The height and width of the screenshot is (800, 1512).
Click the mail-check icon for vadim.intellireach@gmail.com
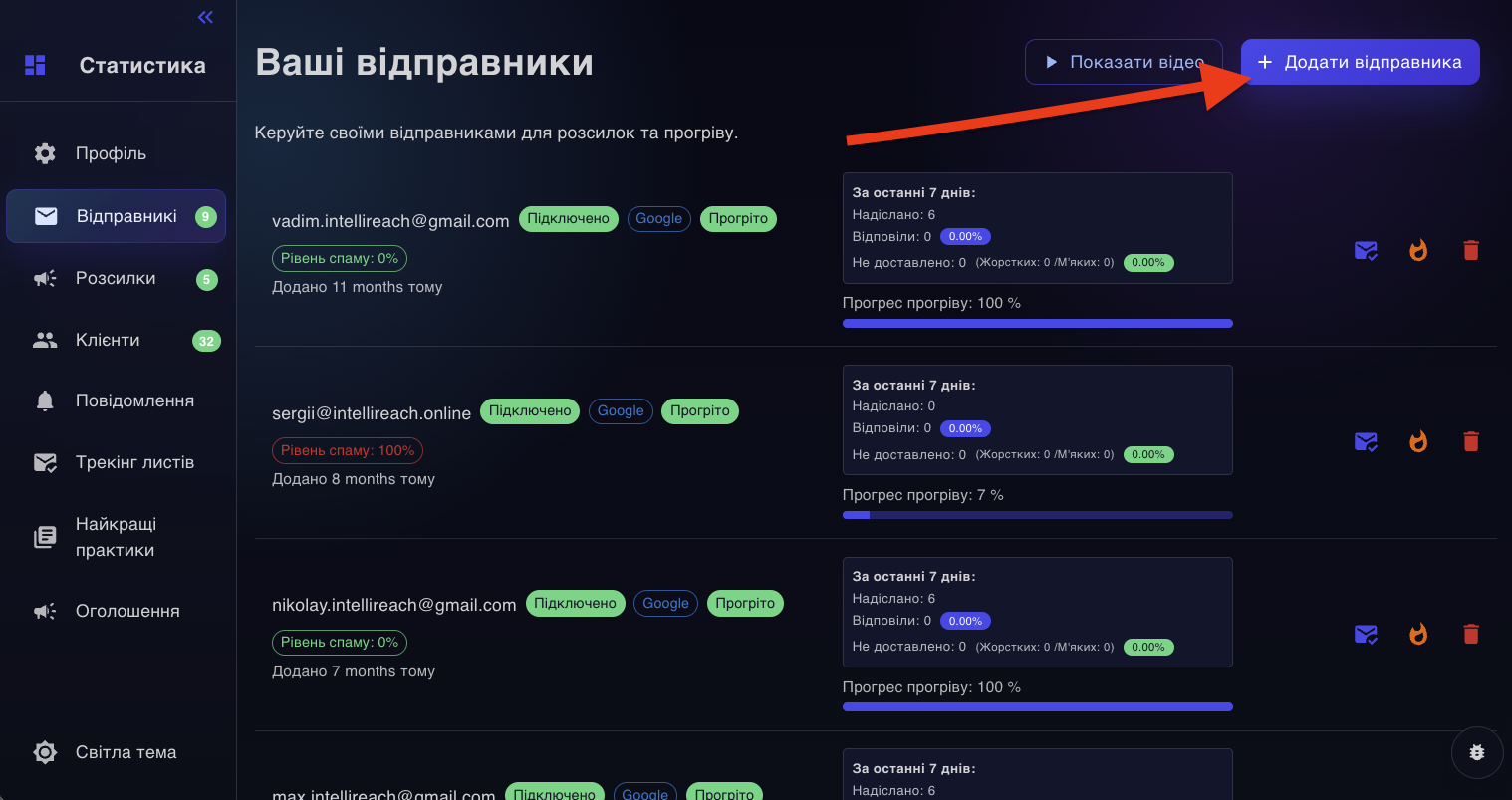pyautogui.click(x=1366, y=250)
